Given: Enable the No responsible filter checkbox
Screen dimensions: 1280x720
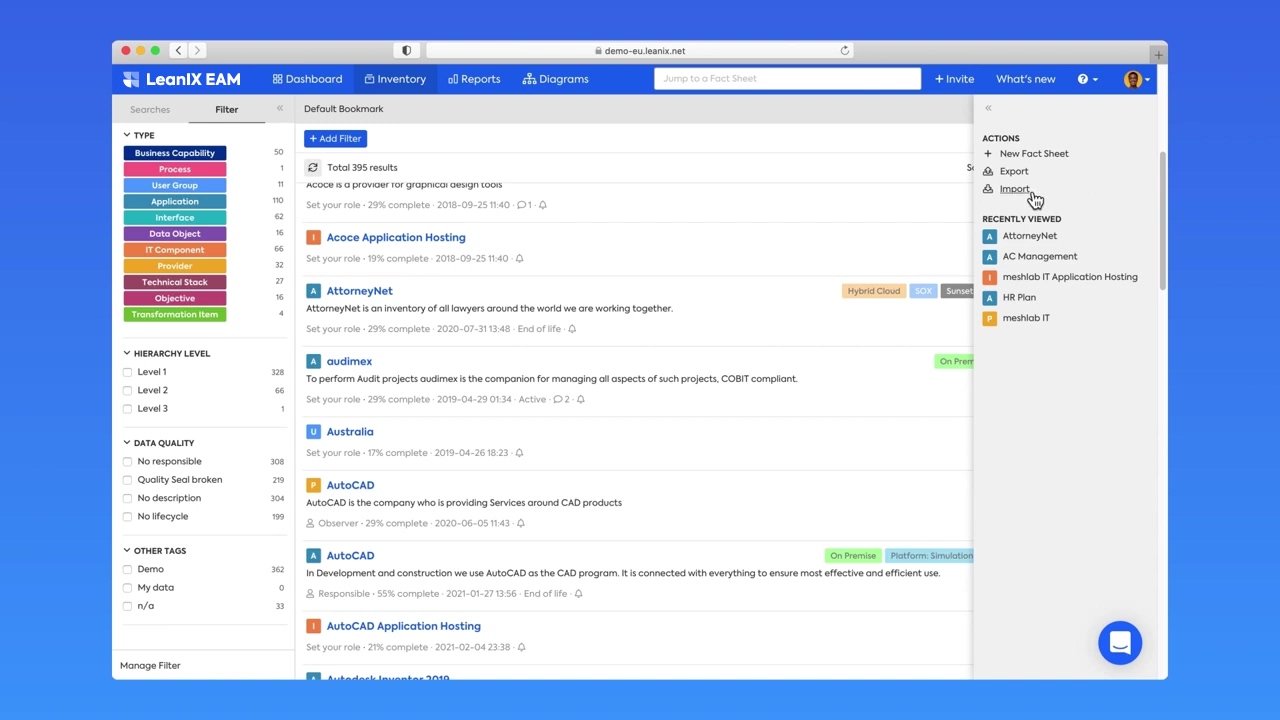Looking at the screenshot, I should pos(128,462).
